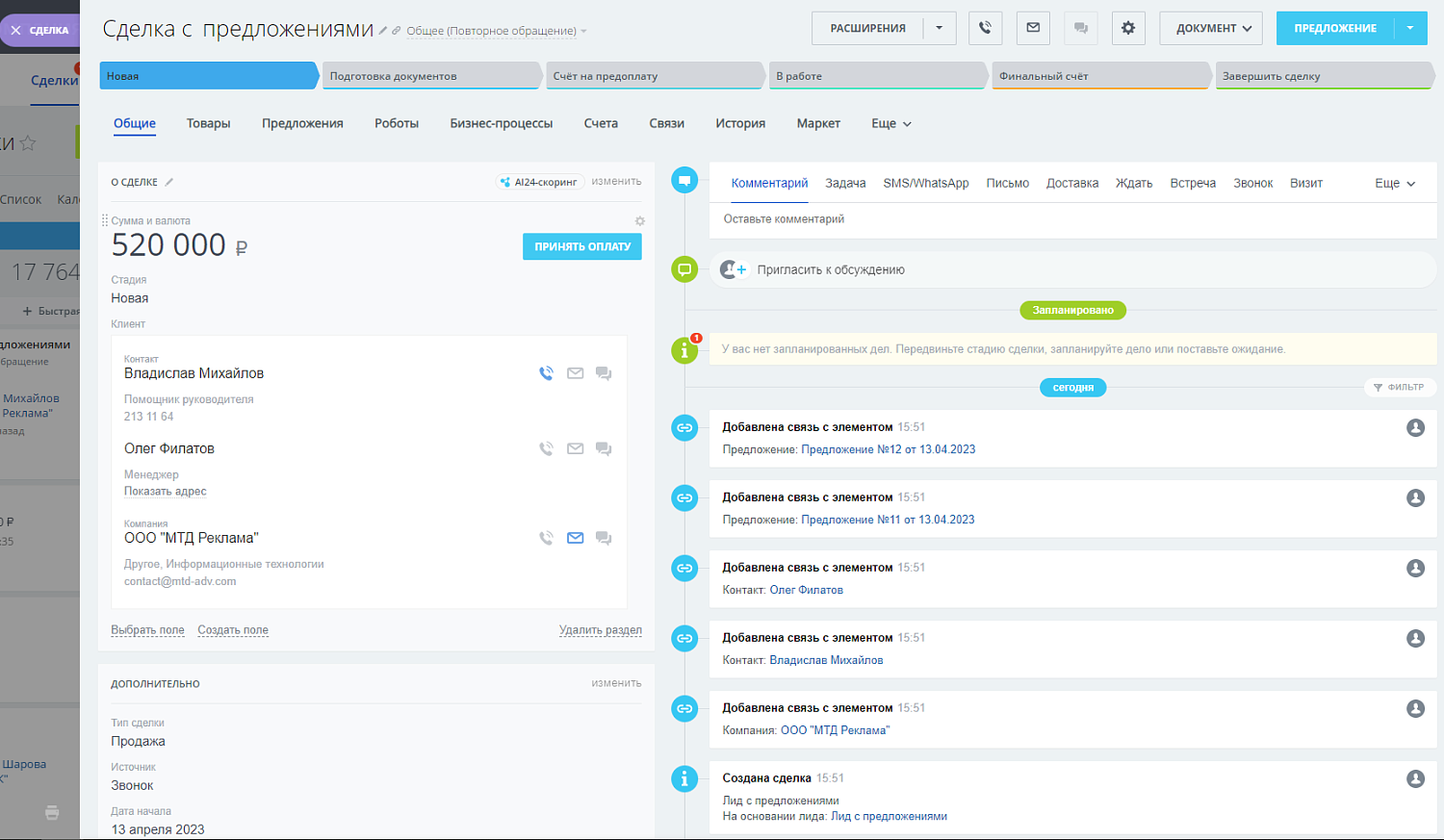1444x840 pixels.
Task: Open chat with Олег Филатов via his chat icon
Action: (604, 447)
